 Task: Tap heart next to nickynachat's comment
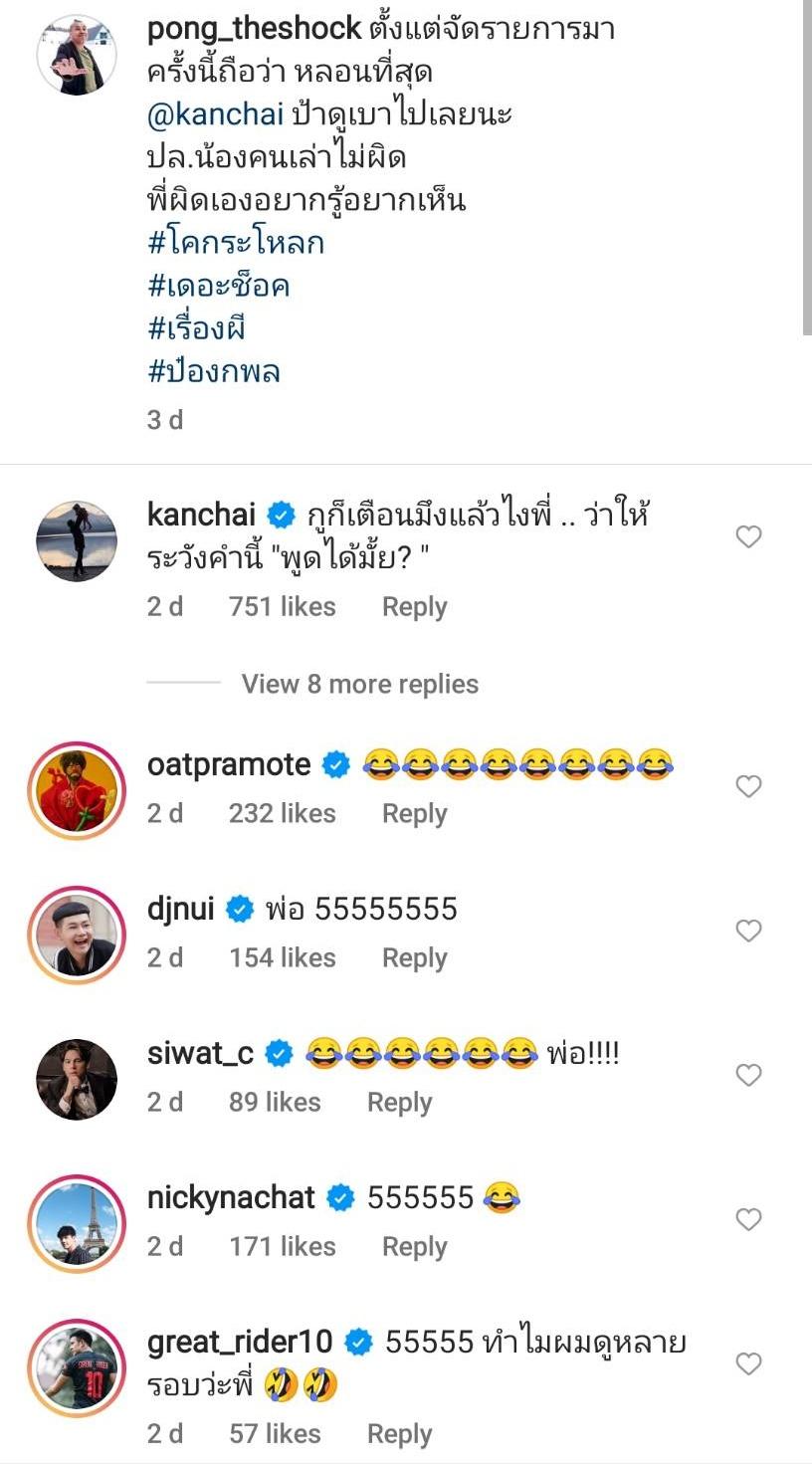click(x=748, y=1219)
